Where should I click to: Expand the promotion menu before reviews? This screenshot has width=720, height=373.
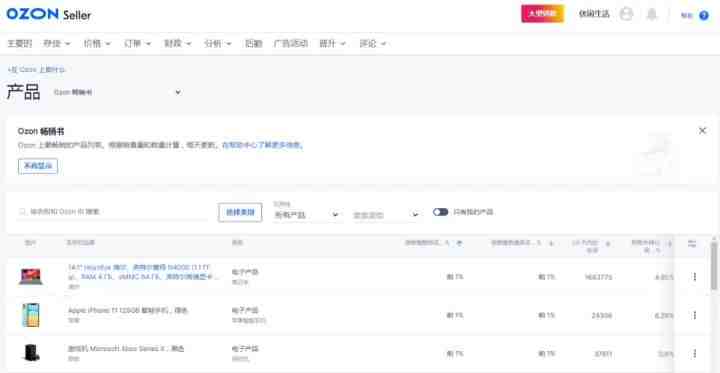[x=333, y=44]
